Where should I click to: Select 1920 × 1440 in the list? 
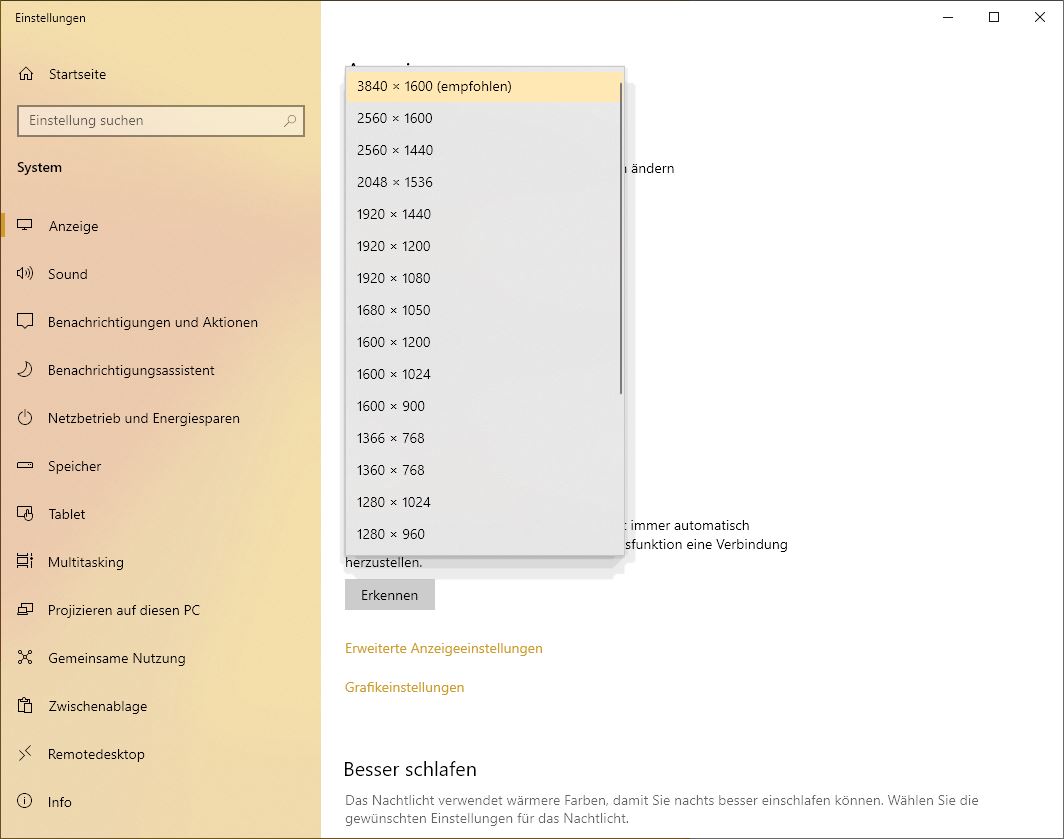(483, 214)
